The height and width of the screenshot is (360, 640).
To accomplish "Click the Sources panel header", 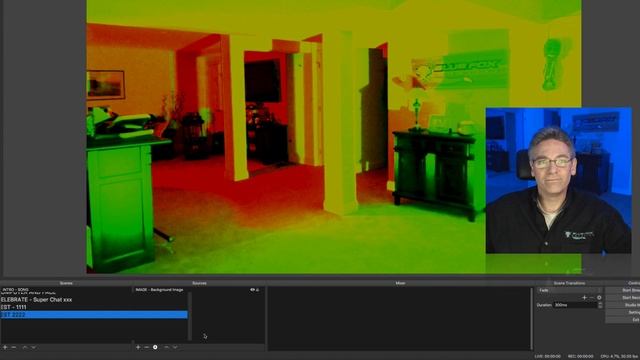I will (x=199, y=283).
